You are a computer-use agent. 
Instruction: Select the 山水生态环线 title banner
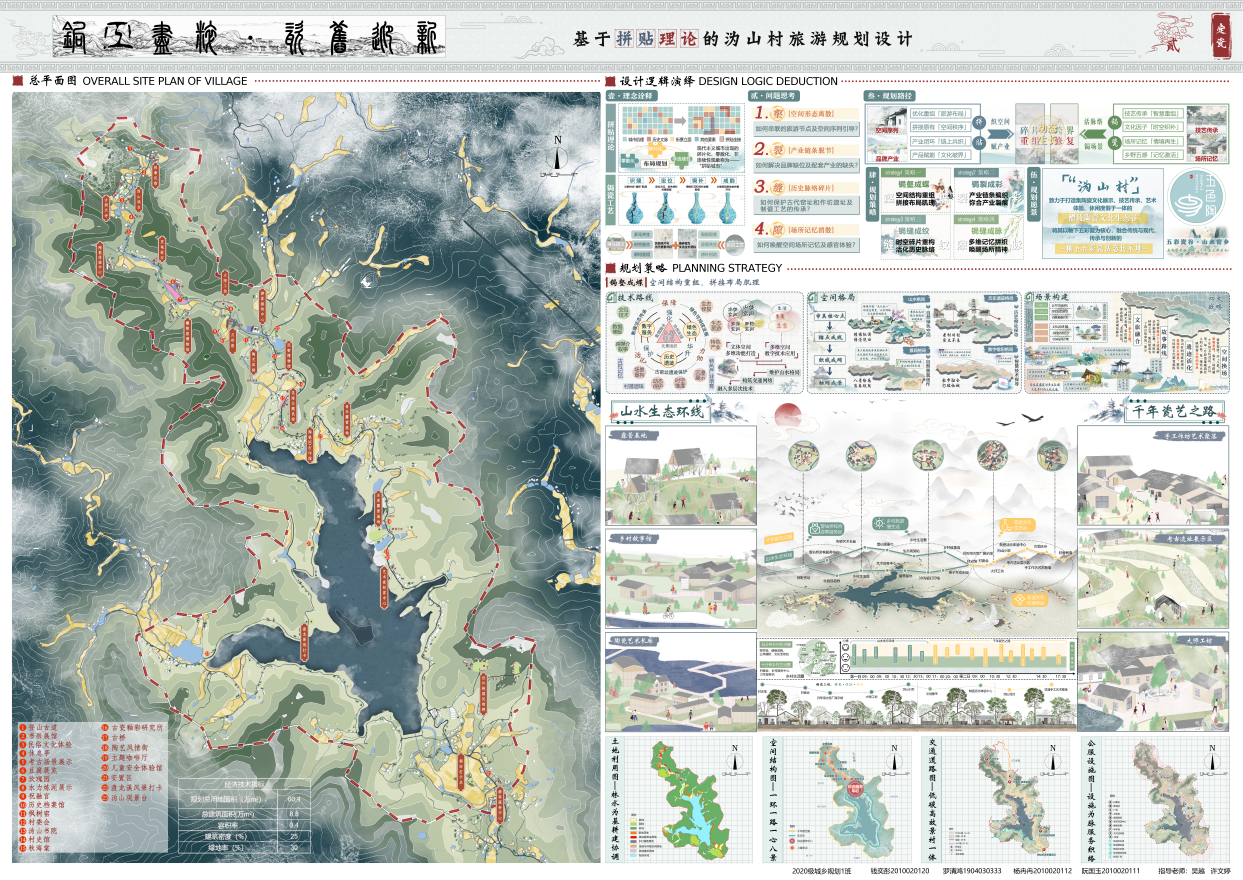click(661, 411)
